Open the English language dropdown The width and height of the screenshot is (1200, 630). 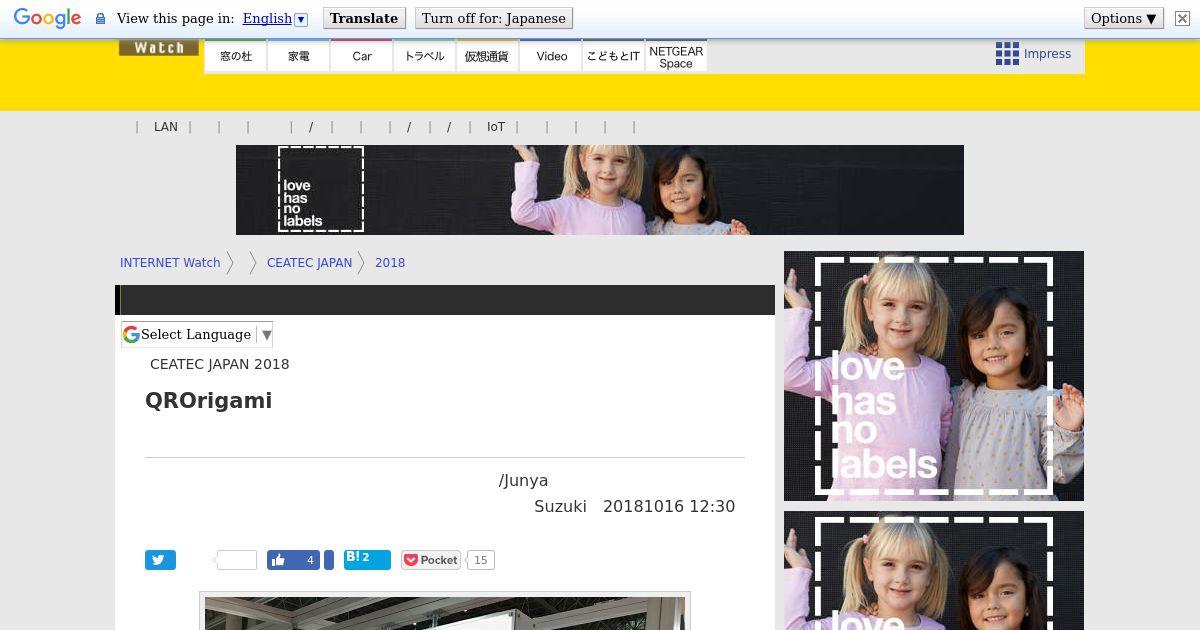pyautogui.click(x=275, y=18)
